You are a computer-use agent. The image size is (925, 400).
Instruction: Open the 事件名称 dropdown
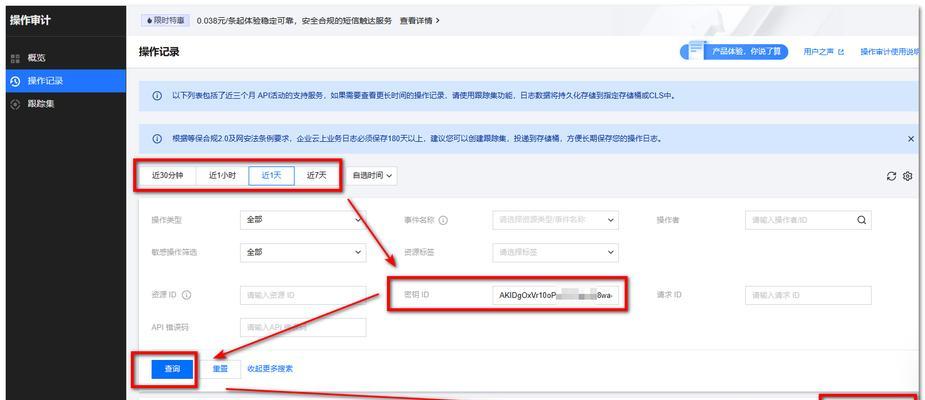(555, 220)
